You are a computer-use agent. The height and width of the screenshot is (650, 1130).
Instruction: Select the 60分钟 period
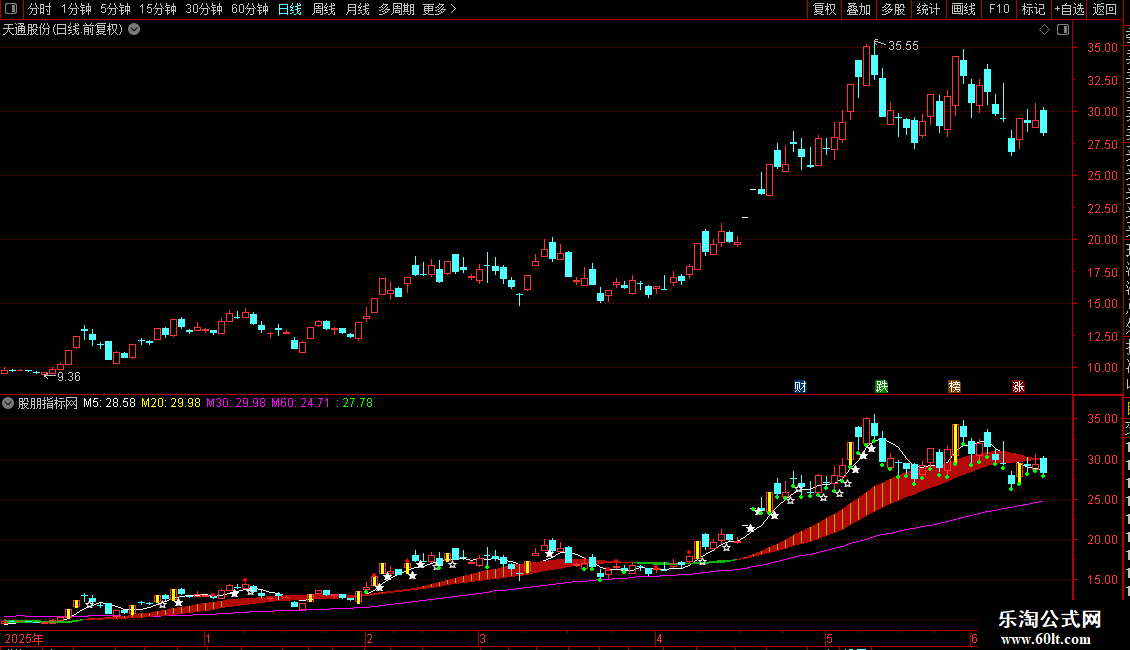click(x=249, y=9)
